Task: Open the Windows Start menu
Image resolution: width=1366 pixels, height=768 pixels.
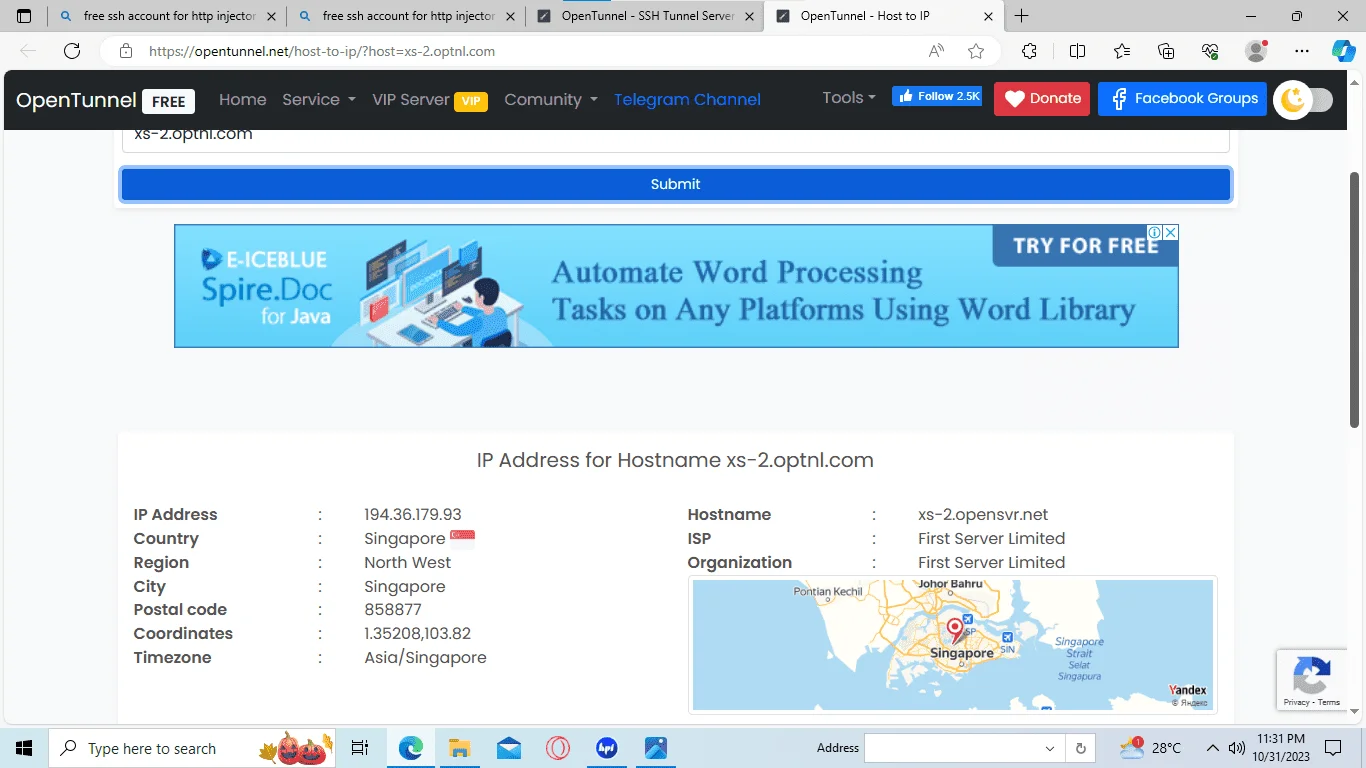Action: pyautogui.click(x=24, y=748)
